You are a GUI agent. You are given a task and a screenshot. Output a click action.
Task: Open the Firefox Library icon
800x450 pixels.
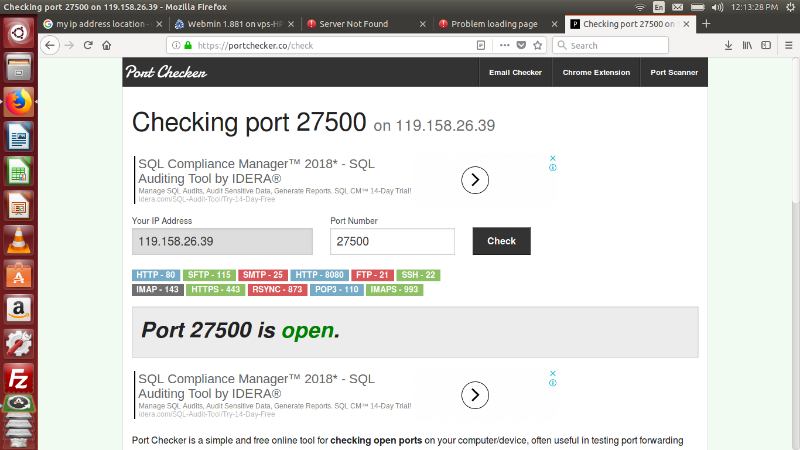(745, 45)
